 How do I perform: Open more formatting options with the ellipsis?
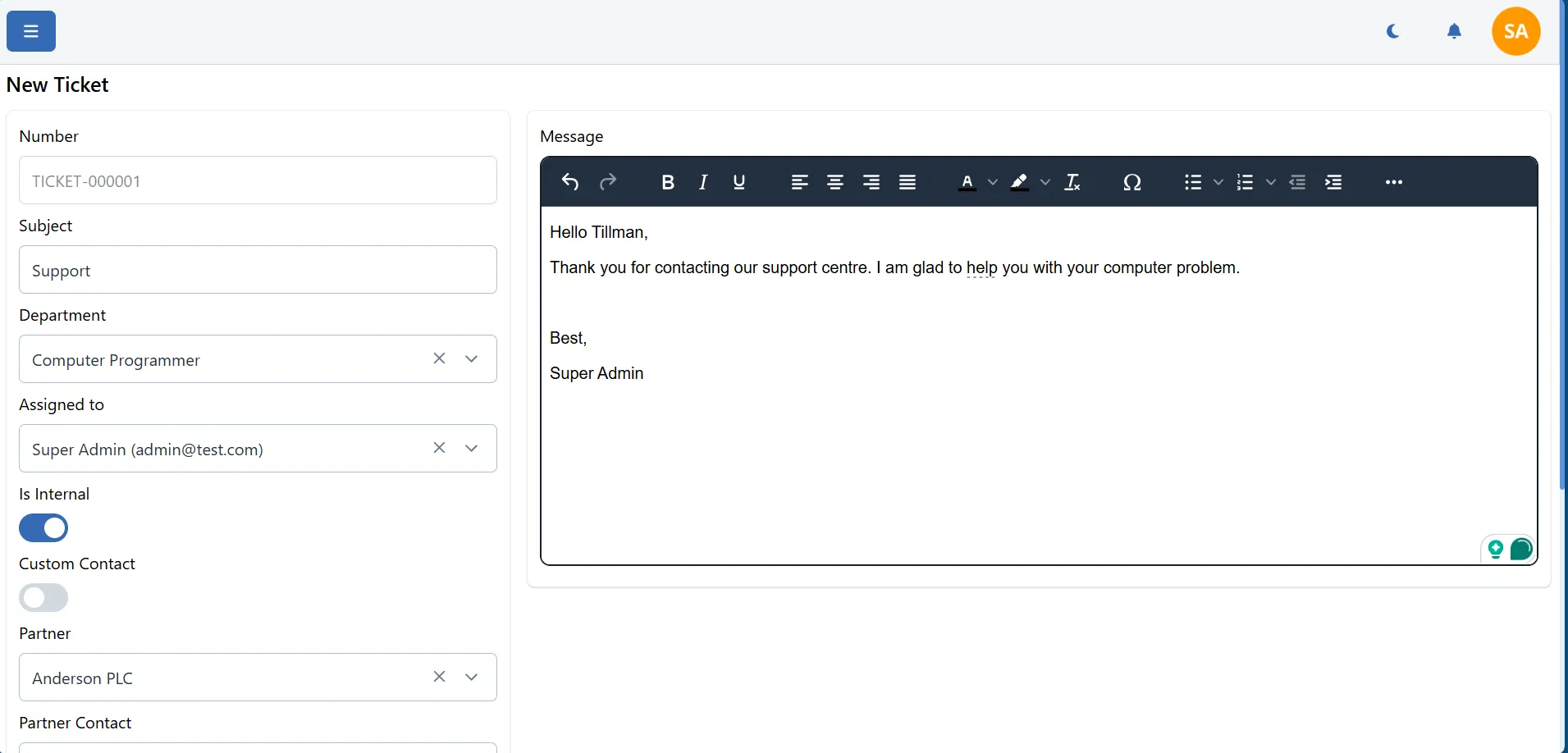point(1394,182)
